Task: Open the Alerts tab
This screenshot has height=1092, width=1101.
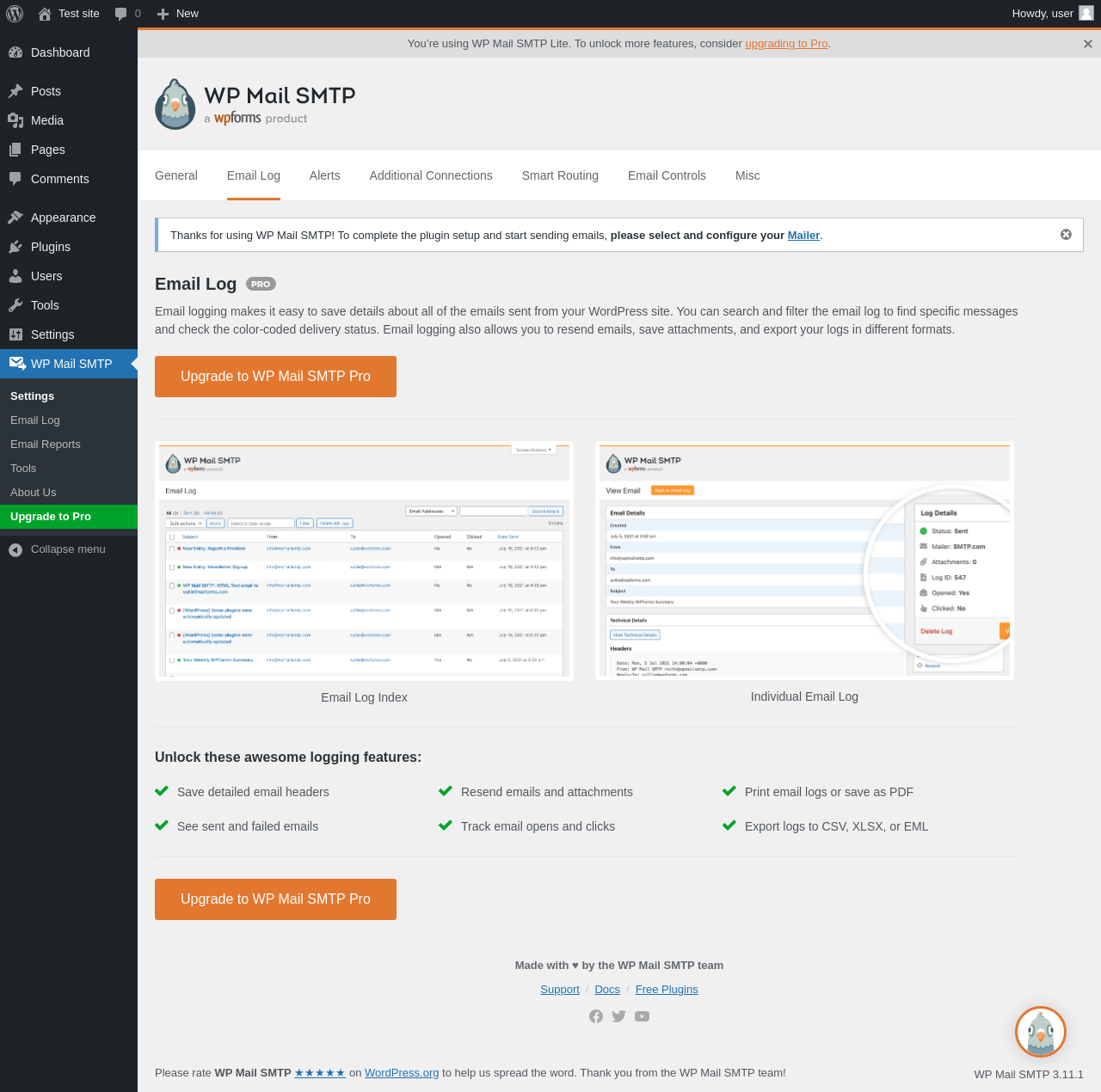Action: tap(325, 175)
